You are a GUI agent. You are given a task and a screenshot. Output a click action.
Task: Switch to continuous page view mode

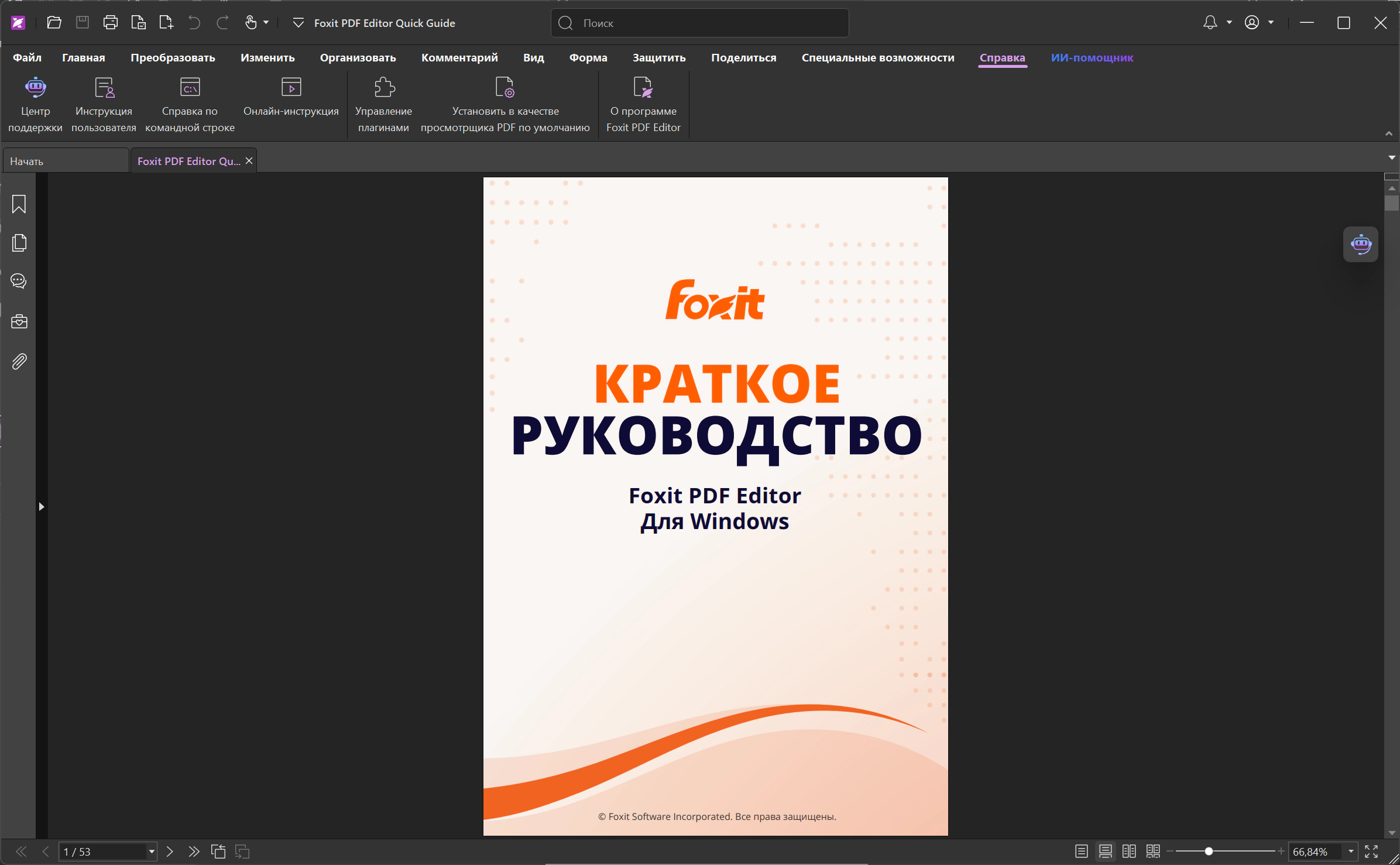click(1106, 852)
